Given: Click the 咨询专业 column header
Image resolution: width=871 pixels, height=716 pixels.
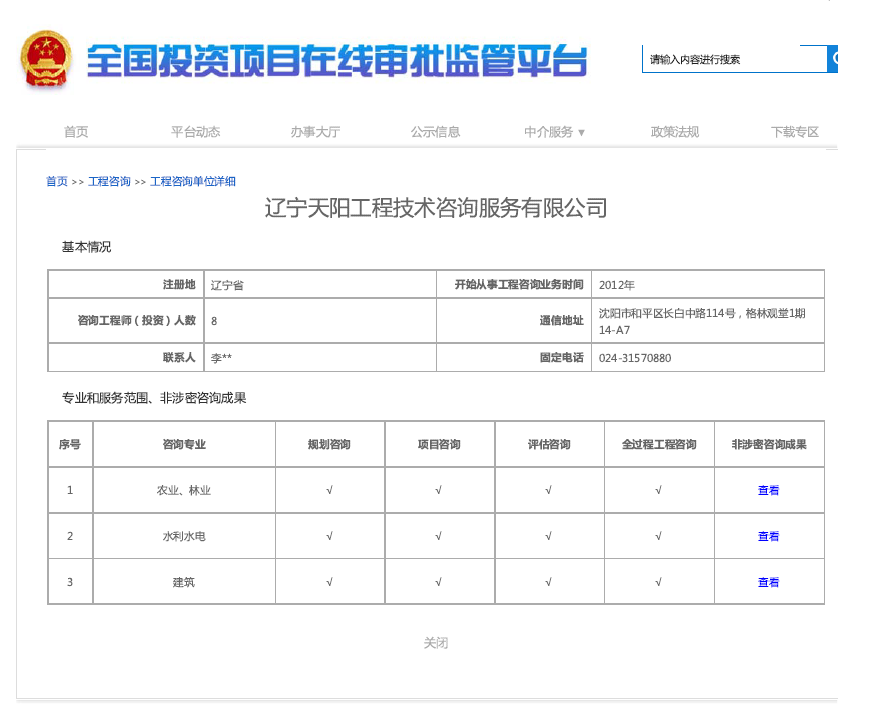Looking at the screenshot, I should coord(184,444).
